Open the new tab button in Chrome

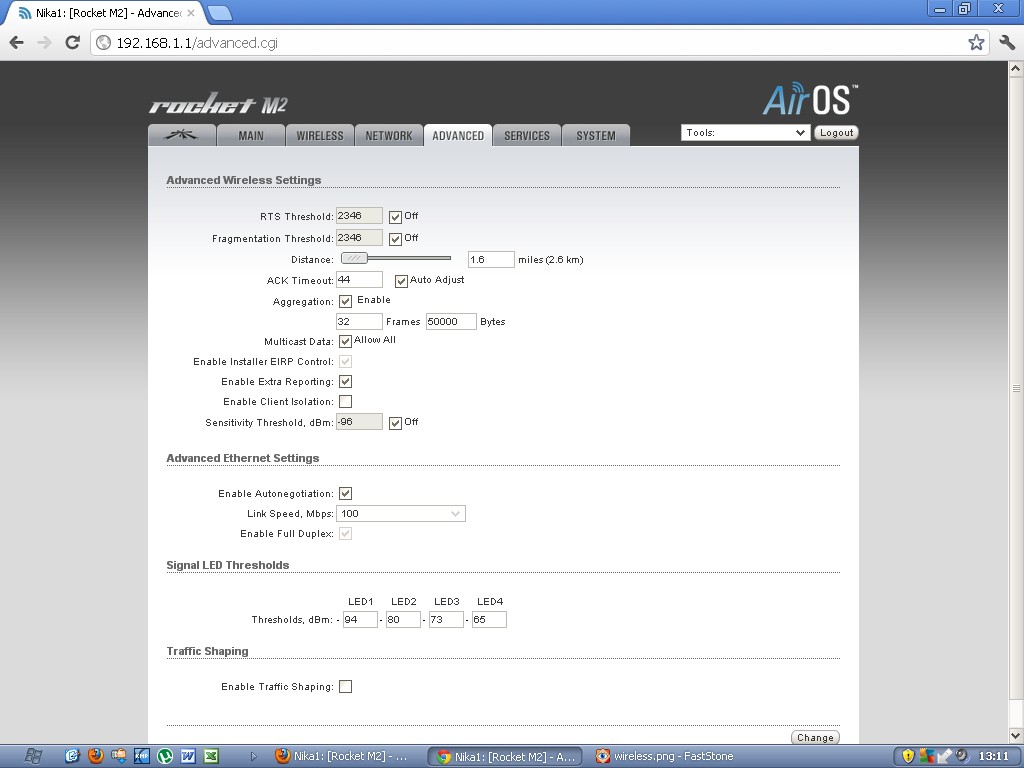point(219,12)
